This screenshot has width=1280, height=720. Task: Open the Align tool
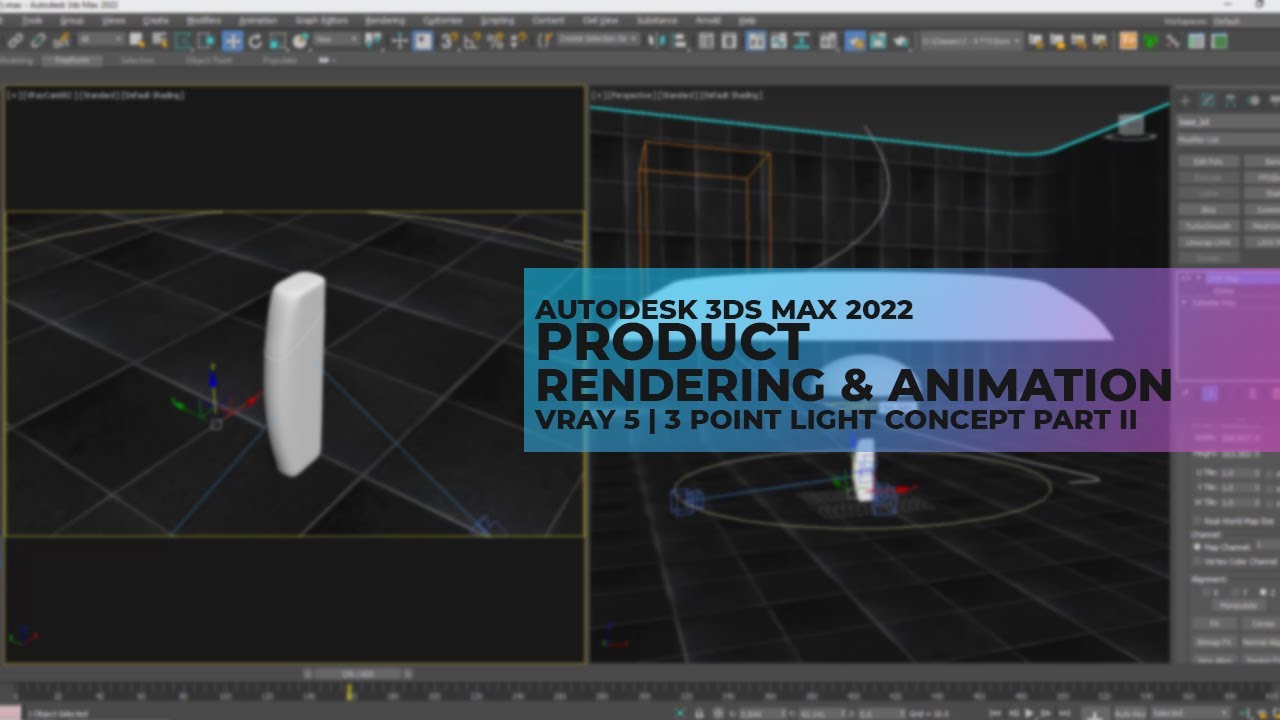(x=681, y=41)
